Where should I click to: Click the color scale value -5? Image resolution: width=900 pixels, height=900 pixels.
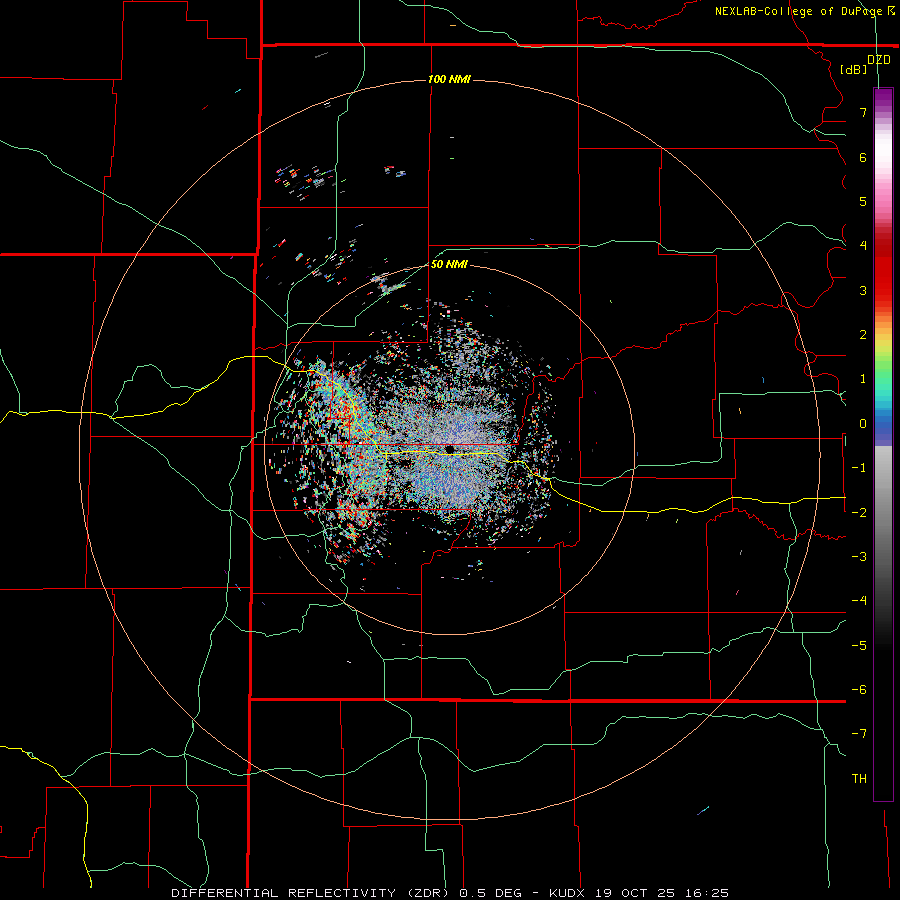859,646
